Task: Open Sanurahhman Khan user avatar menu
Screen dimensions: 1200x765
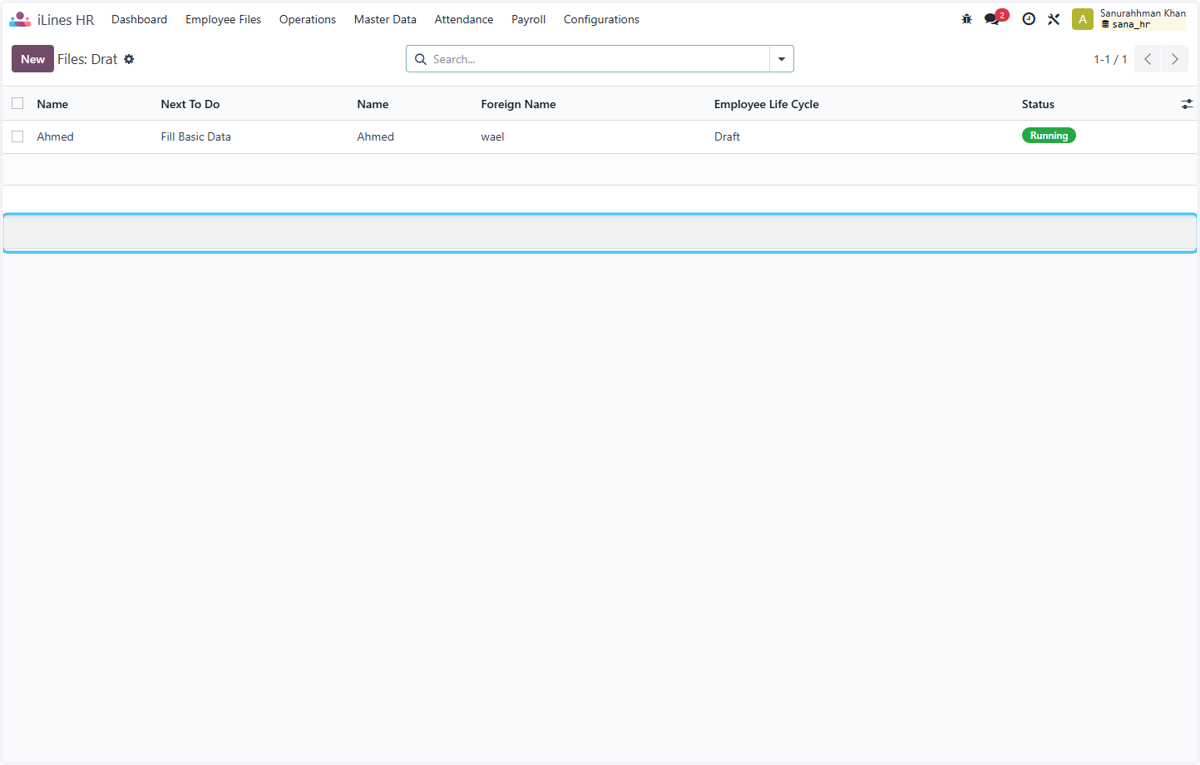Action: [x=1082, y=19]
